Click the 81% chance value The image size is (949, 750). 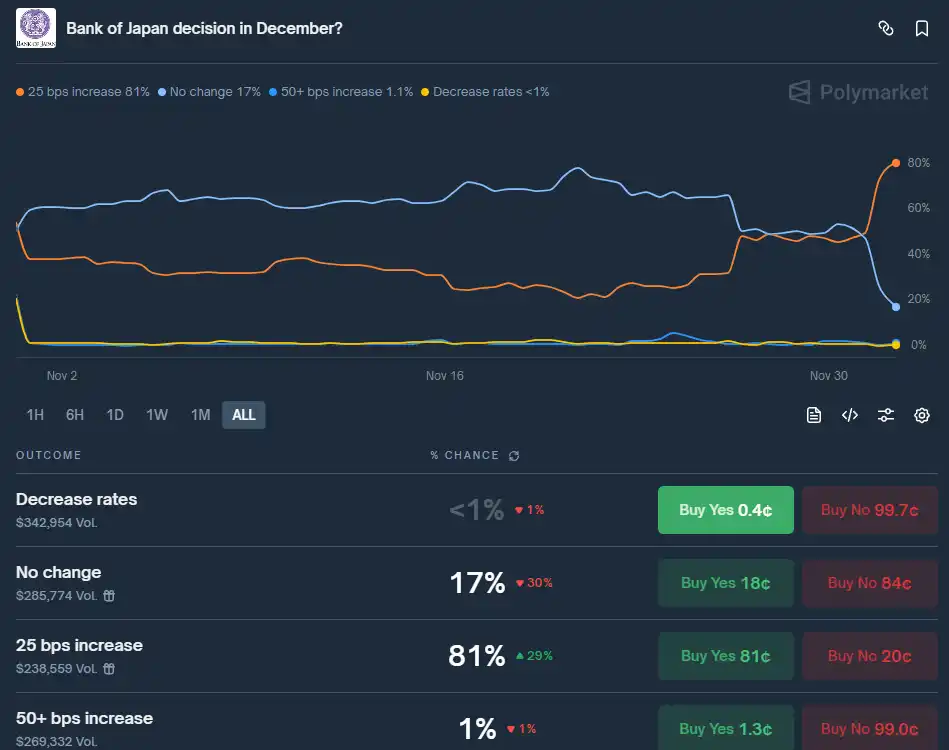tap(477, 656)
